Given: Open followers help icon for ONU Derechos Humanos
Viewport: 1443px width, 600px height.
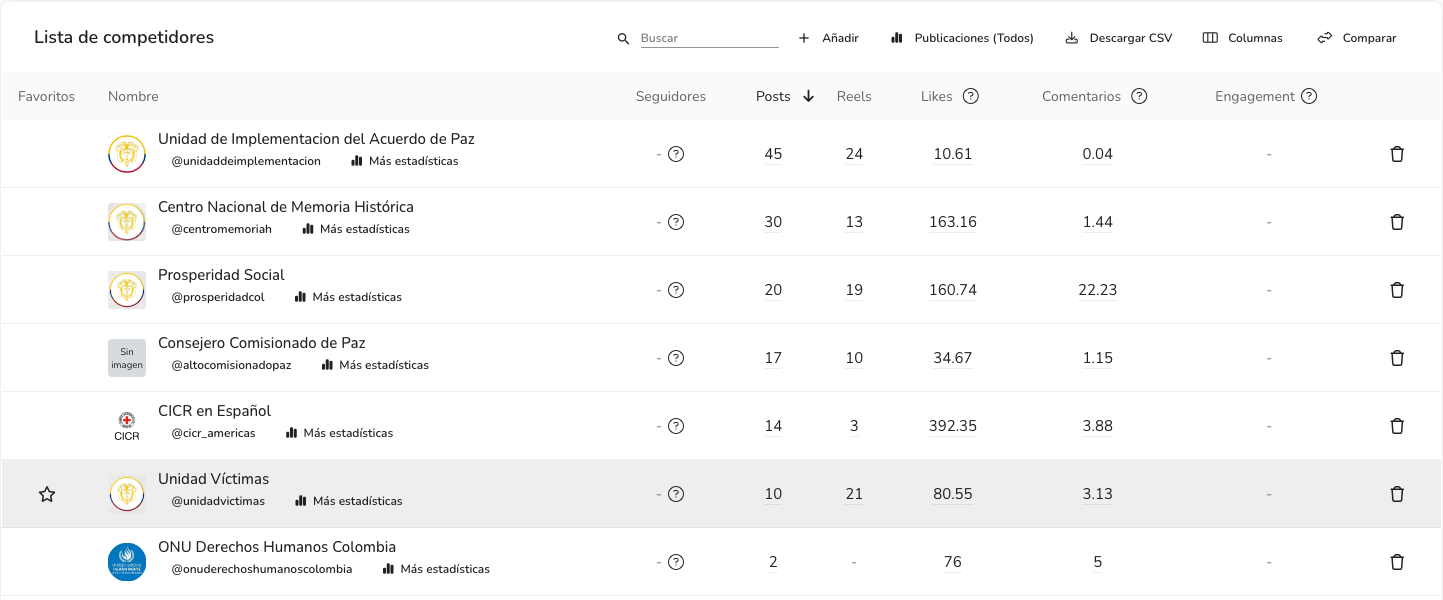Looking at the screenshot, I should [x=676, y=562].
